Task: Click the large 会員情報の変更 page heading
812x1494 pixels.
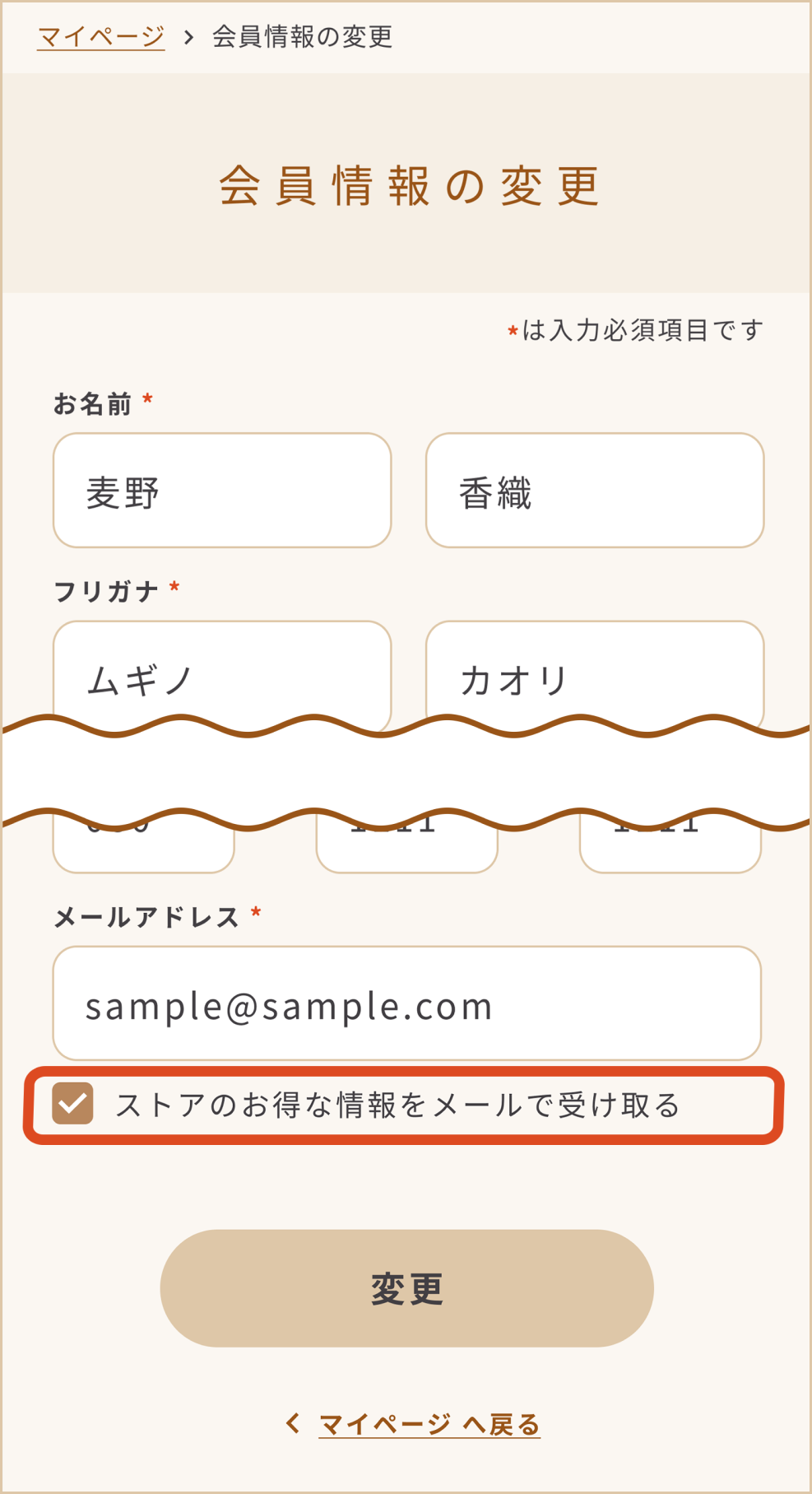Action: pyautogui.click(x=409, y=186)
